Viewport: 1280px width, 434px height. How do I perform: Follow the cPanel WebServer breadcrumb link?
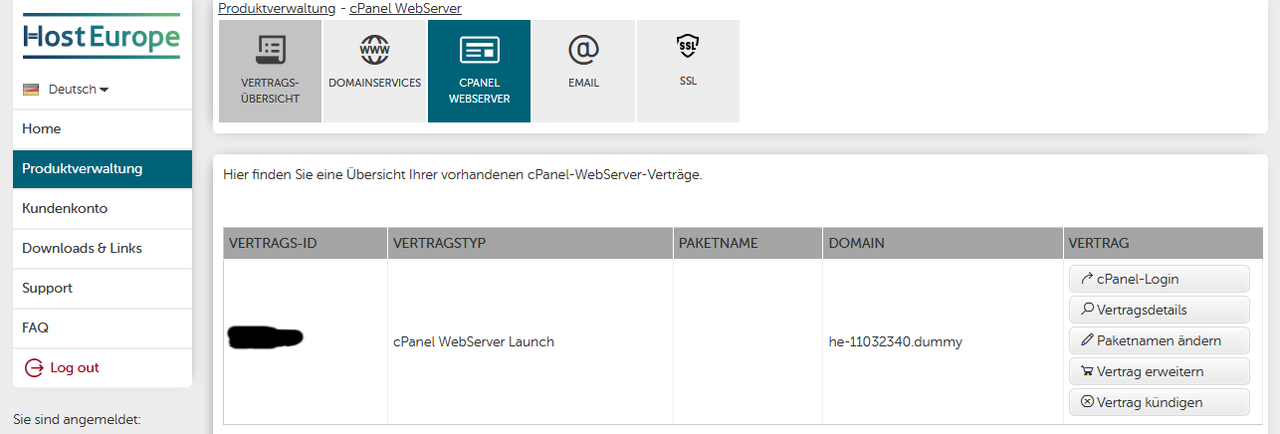(x=405, y=8)
